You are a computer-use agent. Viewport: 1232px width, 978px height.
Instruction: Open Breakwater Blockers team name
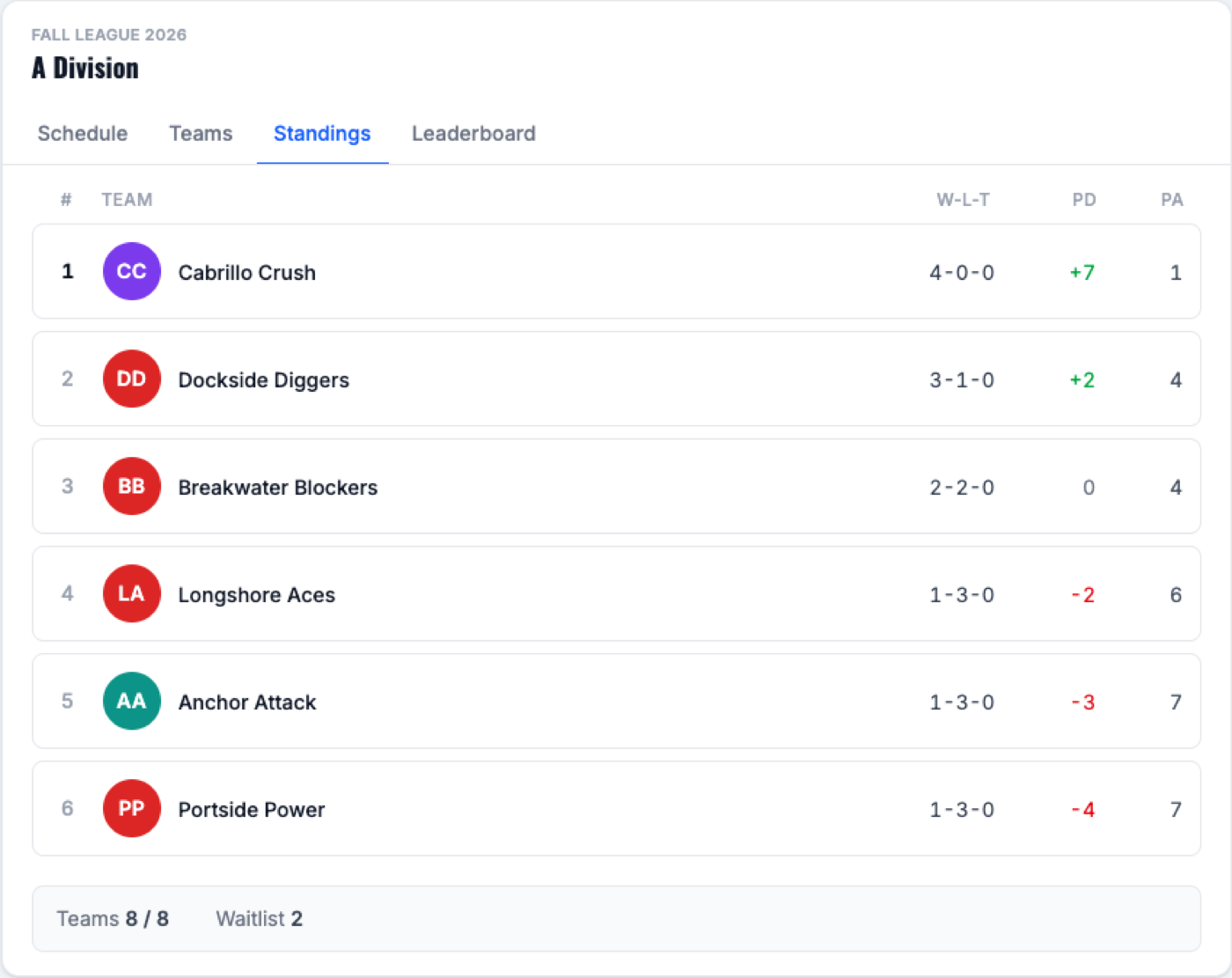click(278, 488)
